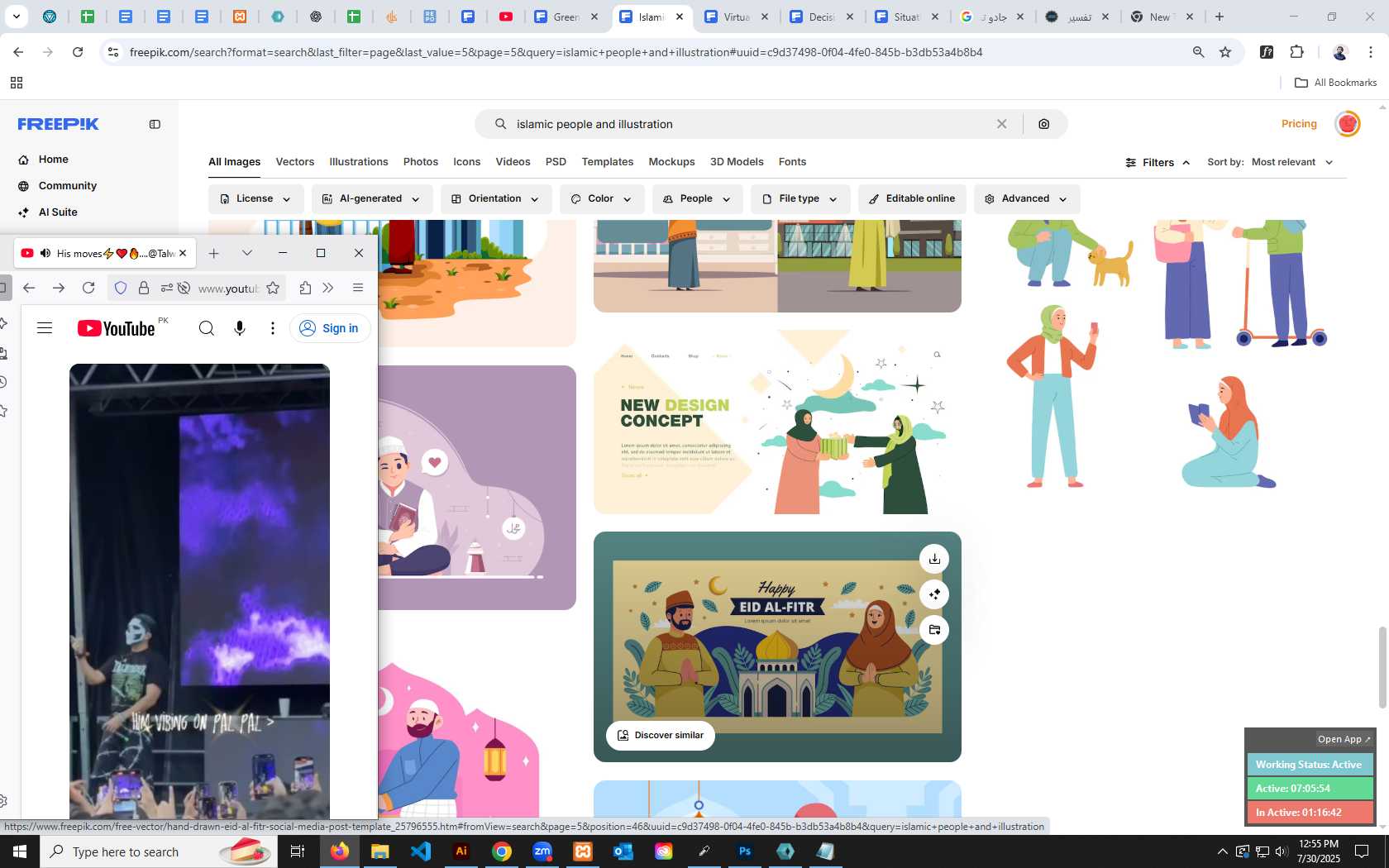Click the Freepik logo
This screenshot has width=1389, height=868.
point(58,124)
